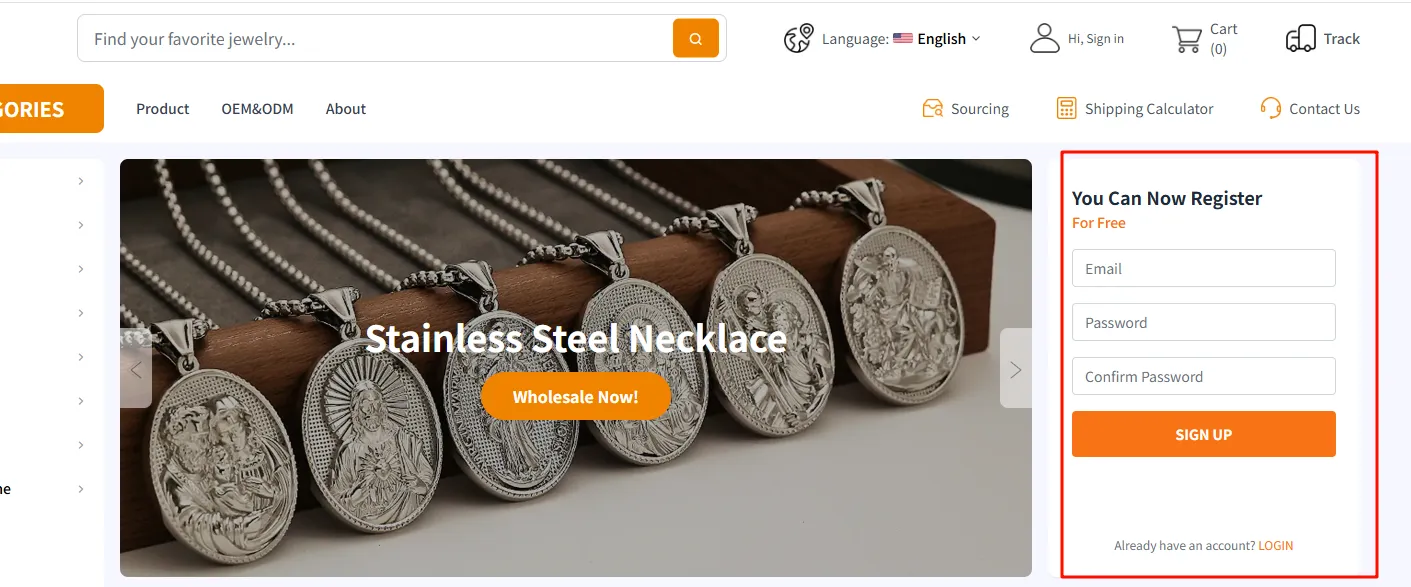Click the Shipping Calculator icon
Viewport: 1411px width, 587px height.
coord(1067,108)
